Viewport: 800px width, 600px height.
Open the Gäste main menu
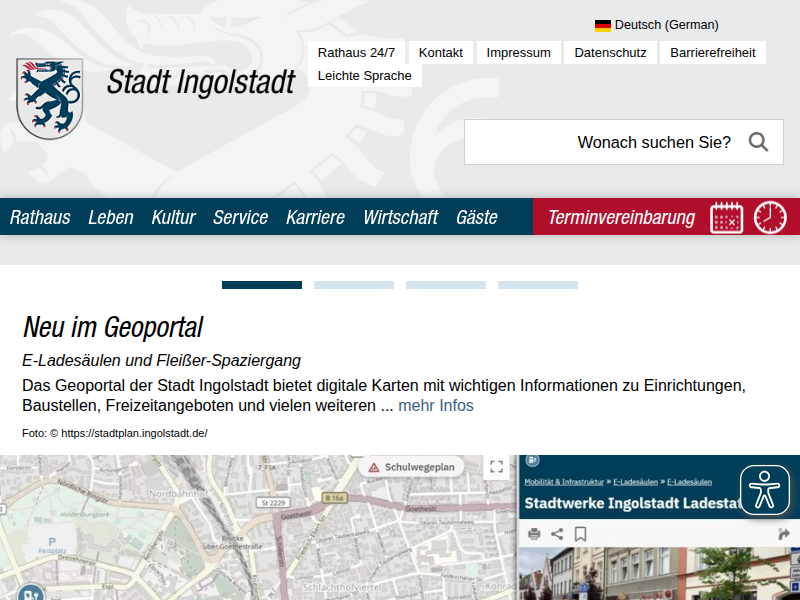[x=477, y=217]
